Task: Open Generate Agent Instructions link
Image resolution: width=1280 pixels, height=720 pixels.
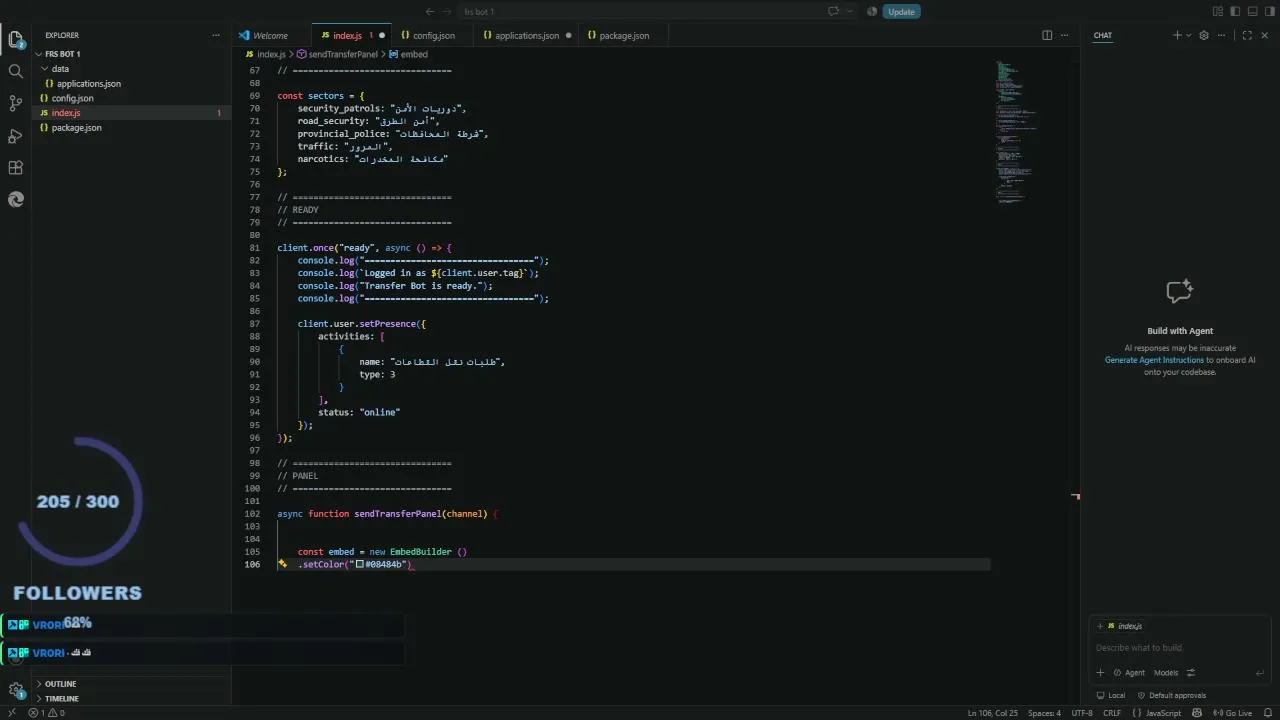Action: 1154,360
